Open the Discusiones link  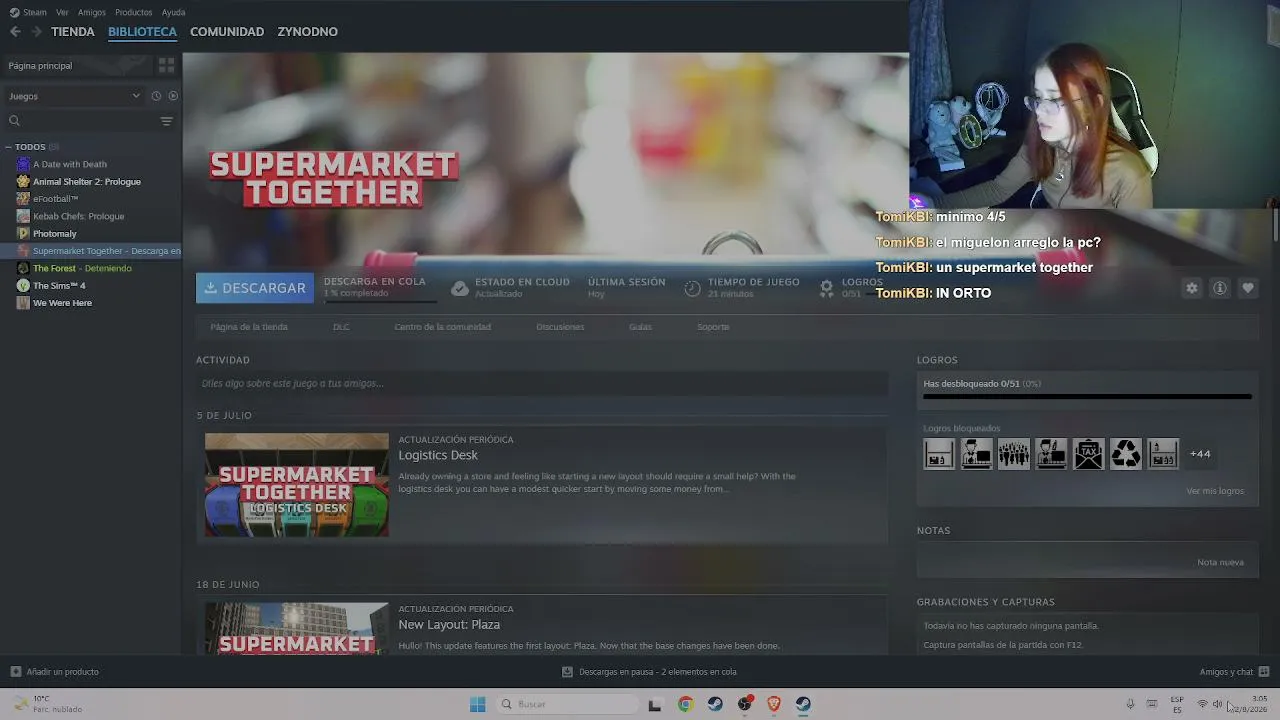(x=560, y=327)
